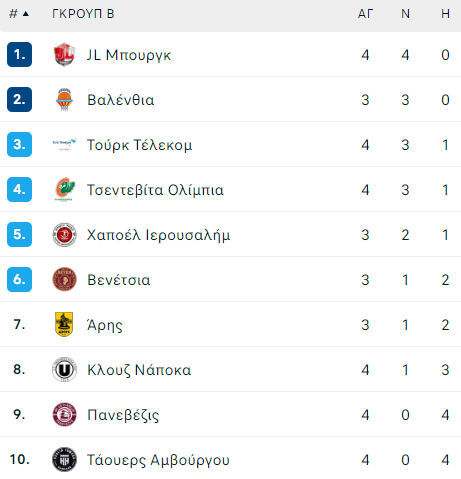Click the Βαλένθια basketball logo
Viewport: 461px width, 479px height.
click(64, 99)
